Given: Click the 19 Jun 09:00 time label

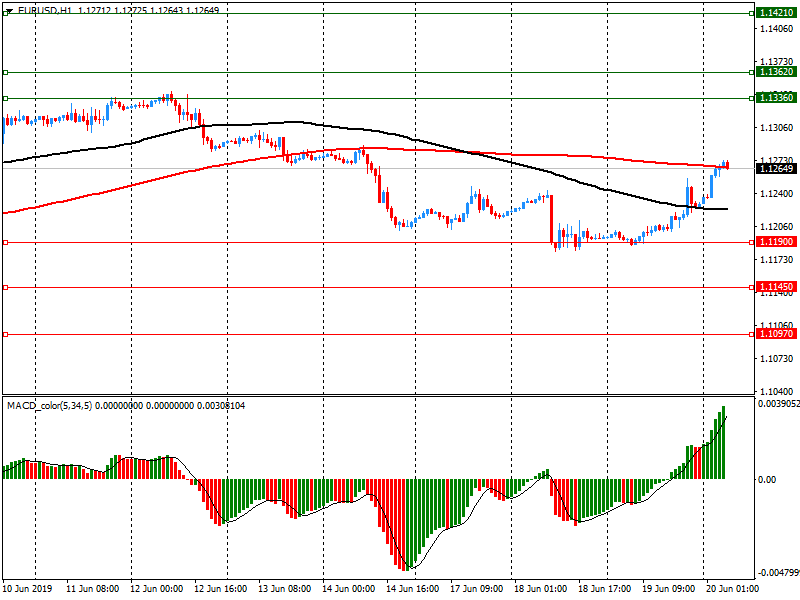Looking at the screenshot, I should click(668, 588).
